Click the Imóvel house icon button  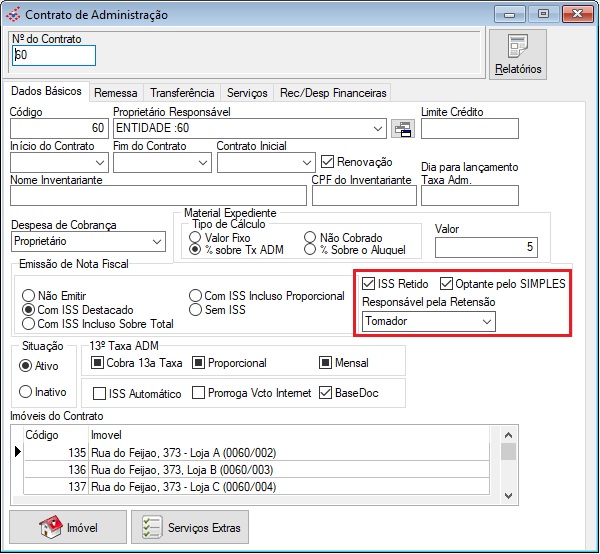coord(68,527)
